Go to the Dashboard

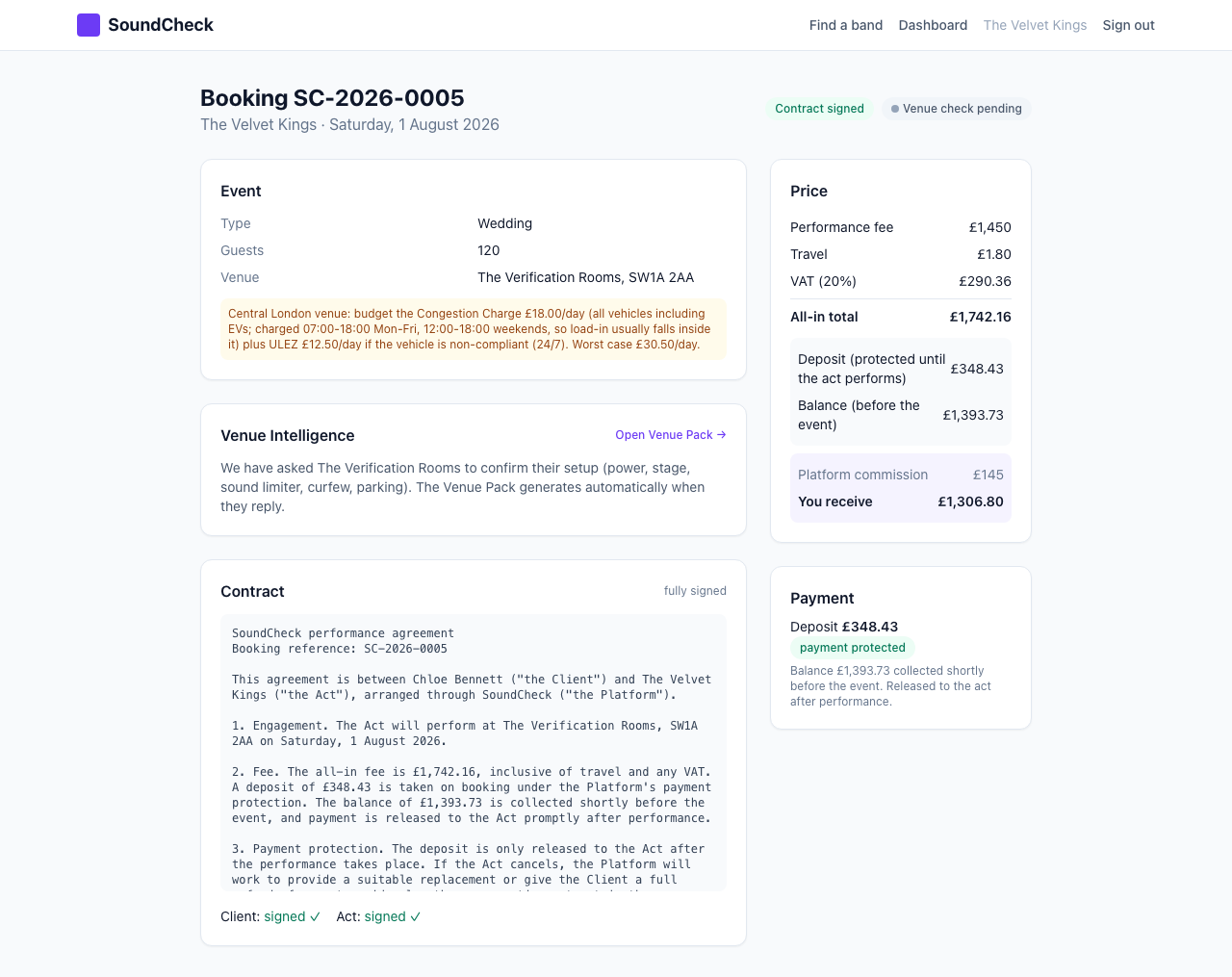pyautogui.click(x=933, y=25)
